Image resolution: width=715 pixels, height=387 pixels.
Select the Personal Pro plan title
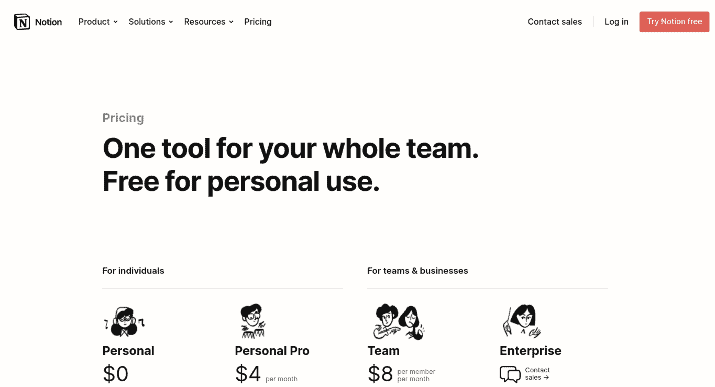(x=272, y=351)
